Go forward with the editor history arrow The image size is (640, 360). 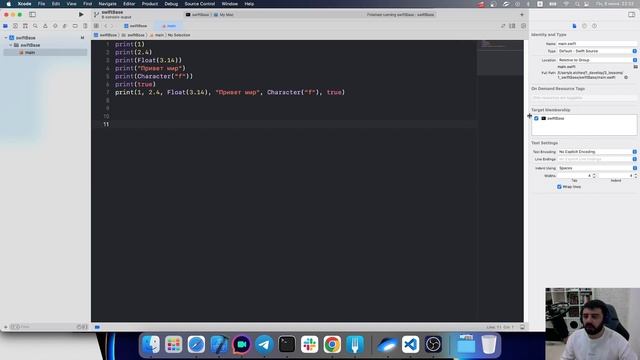(112, 26)
